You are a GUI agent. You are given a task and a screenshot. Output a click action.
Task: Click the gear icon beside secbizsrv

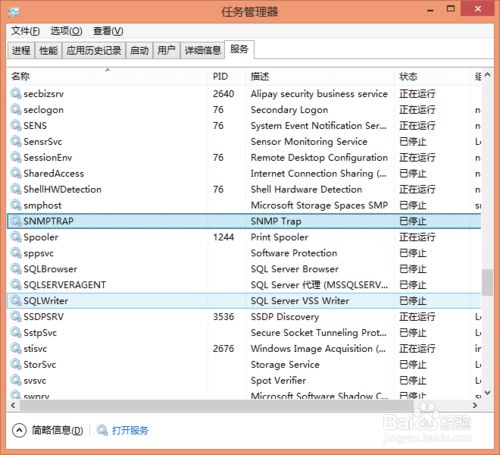pyautogui.click(x=15, y=94)
